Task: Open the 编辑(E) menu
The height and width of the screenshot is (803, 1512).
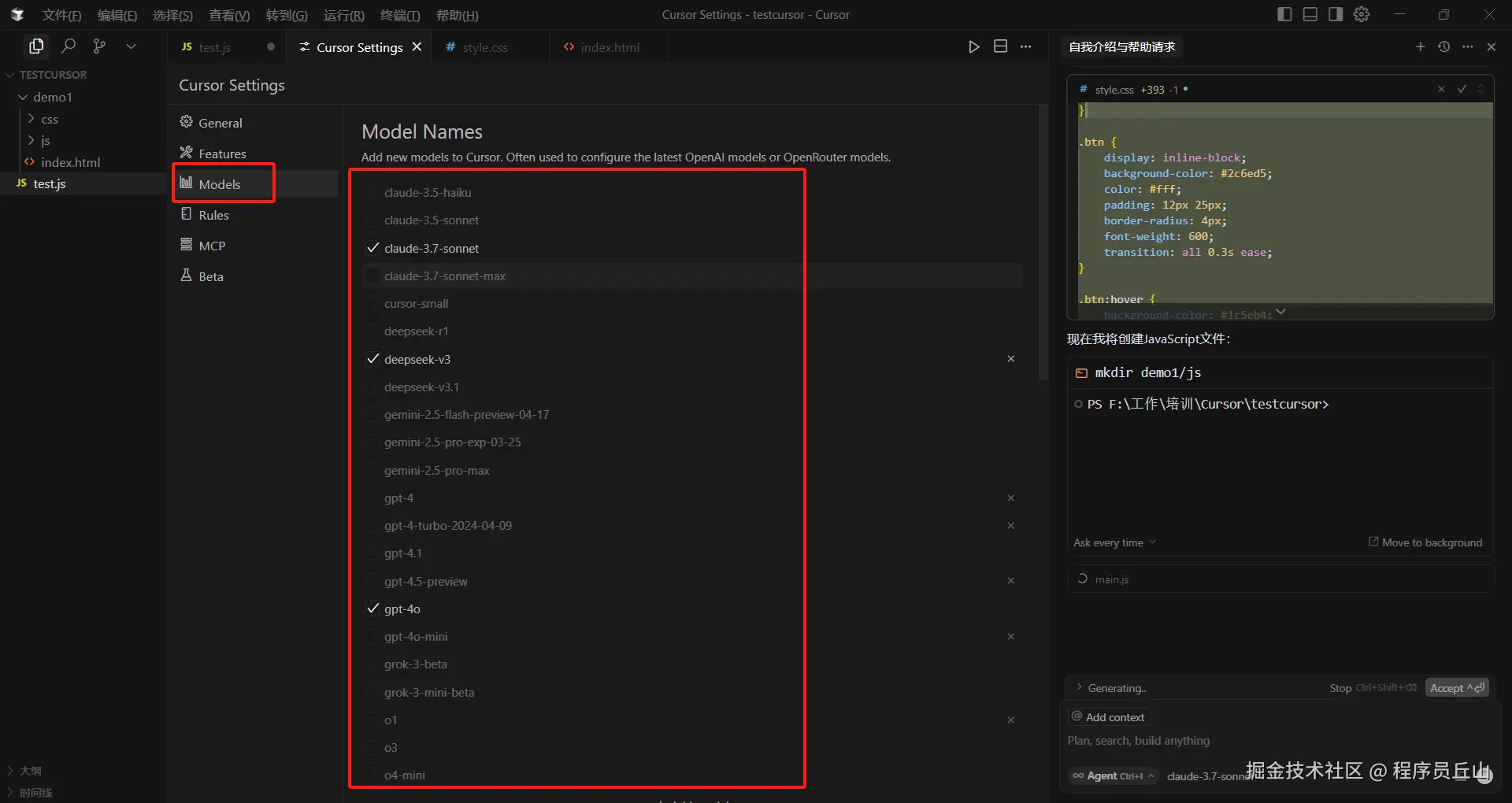Action: (x=117, y=15)
